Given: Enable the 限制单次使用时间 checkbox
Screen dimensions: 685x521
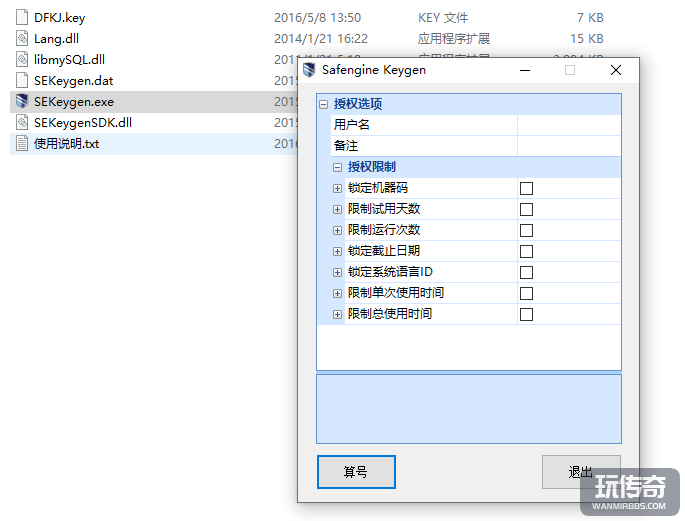Looking at the screenshot, I should 526,293.
